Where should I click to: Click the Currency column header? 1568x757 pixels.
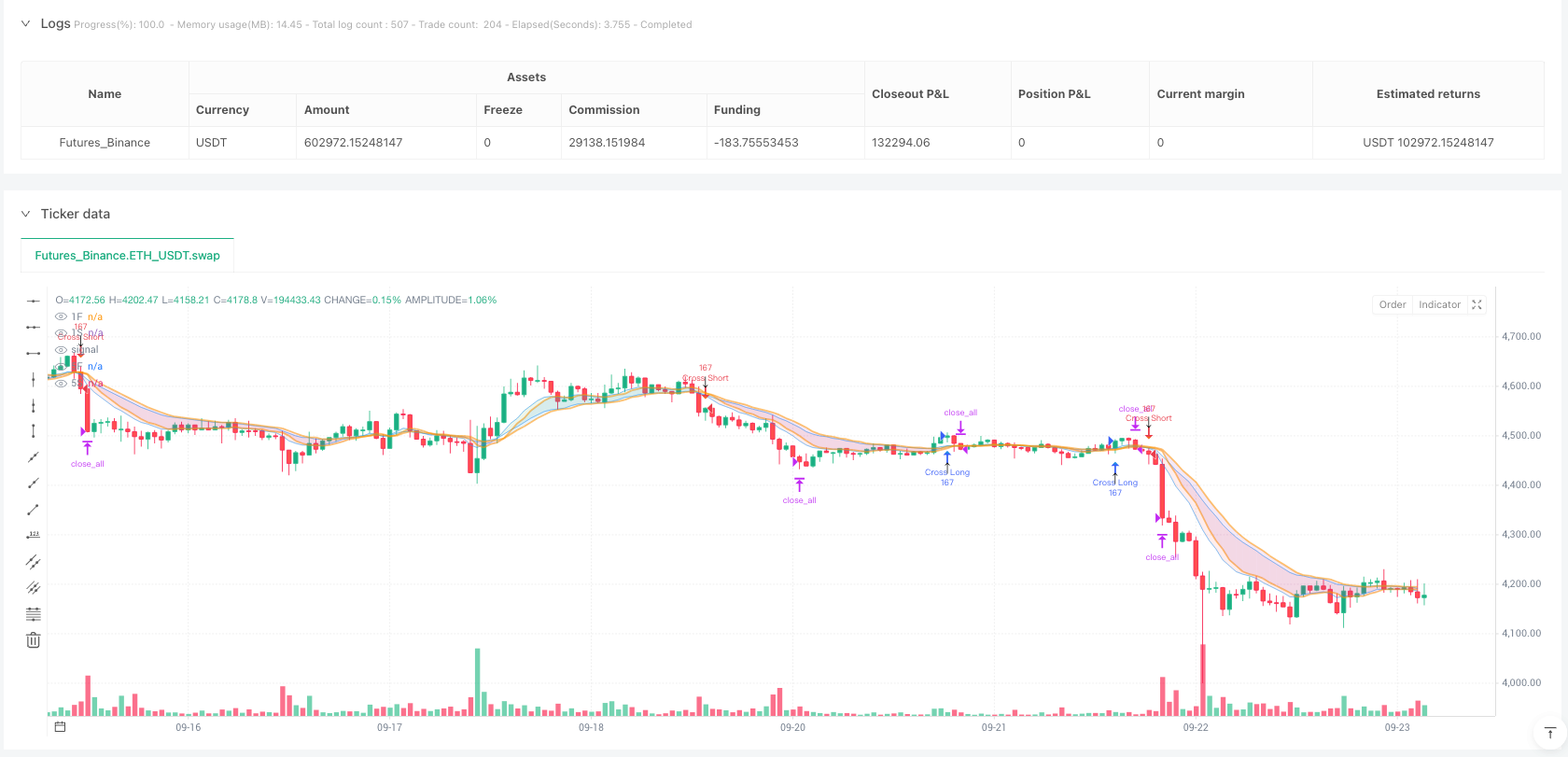[243, 110]
